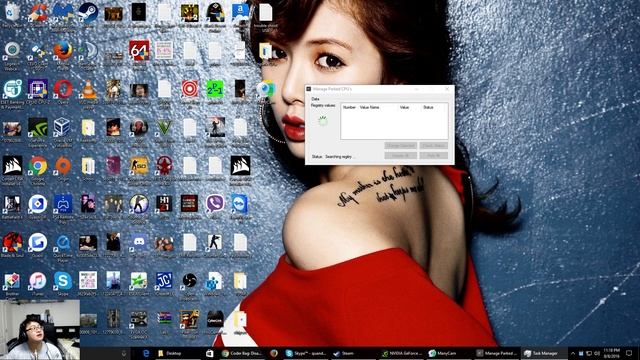
Task: Open Oracle VM VirtualBox desktop shortcut
Action: tap(62, 127)
